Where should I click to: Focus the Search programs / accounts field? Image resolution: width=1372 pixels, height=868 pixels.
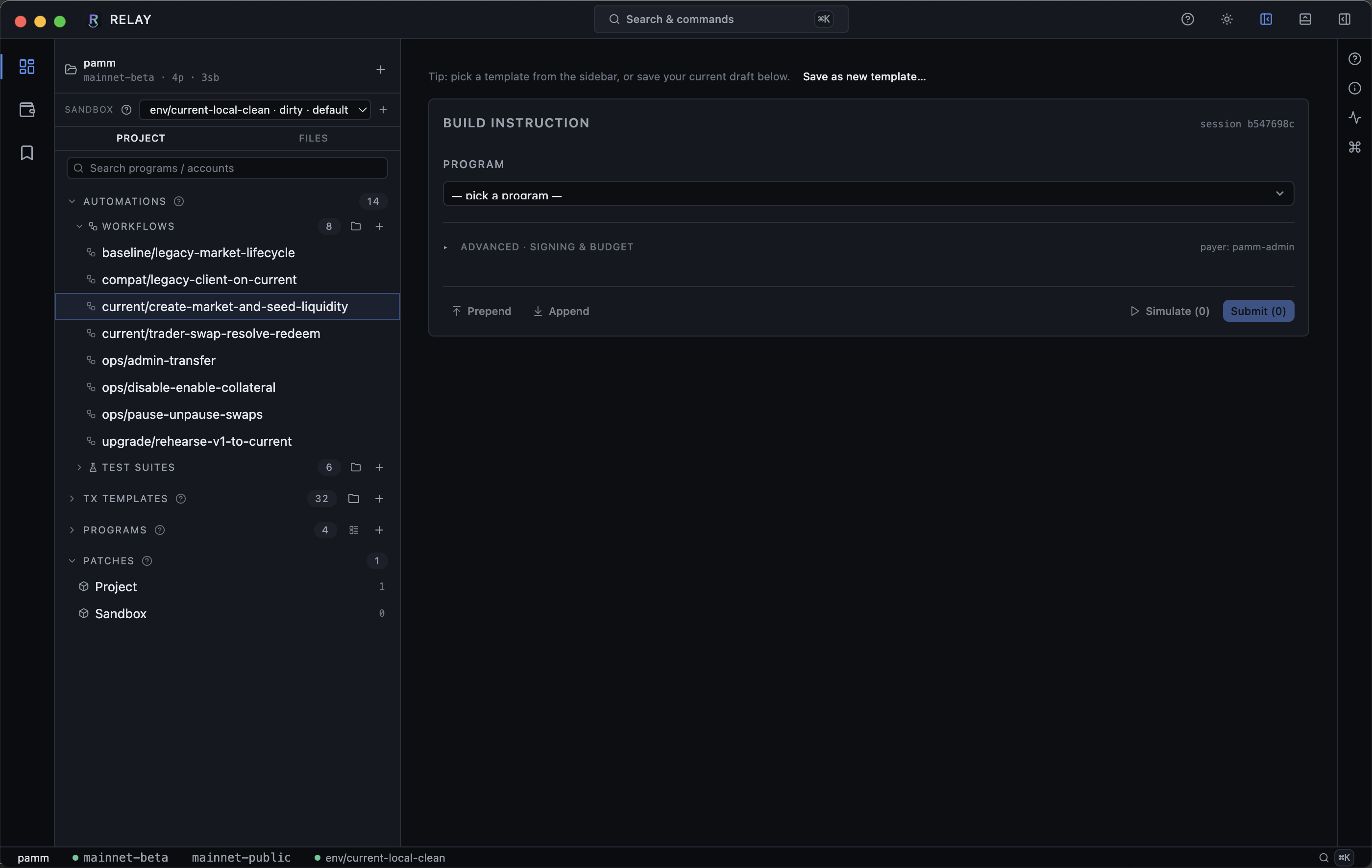tap(227, 168)
